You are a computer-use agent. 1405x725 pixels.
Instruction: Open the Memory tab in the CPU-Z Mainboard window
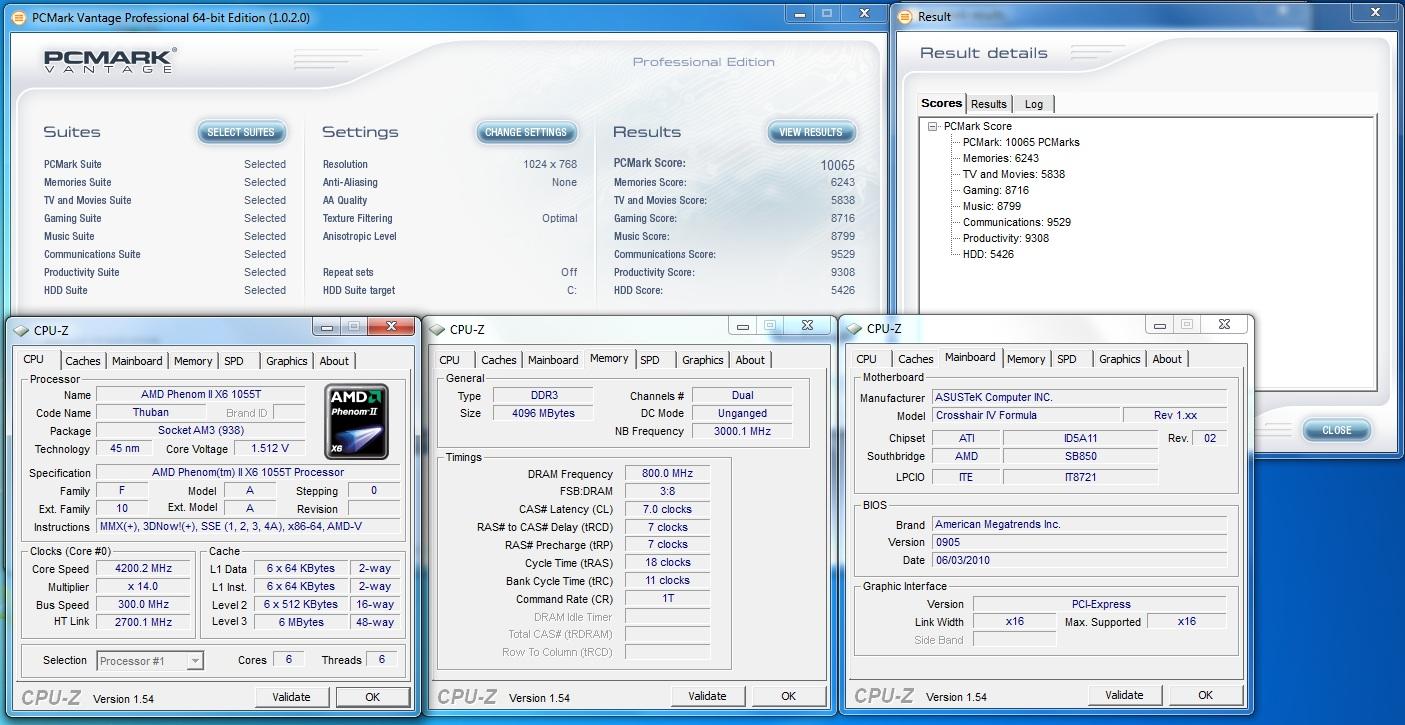(1026, 359)
